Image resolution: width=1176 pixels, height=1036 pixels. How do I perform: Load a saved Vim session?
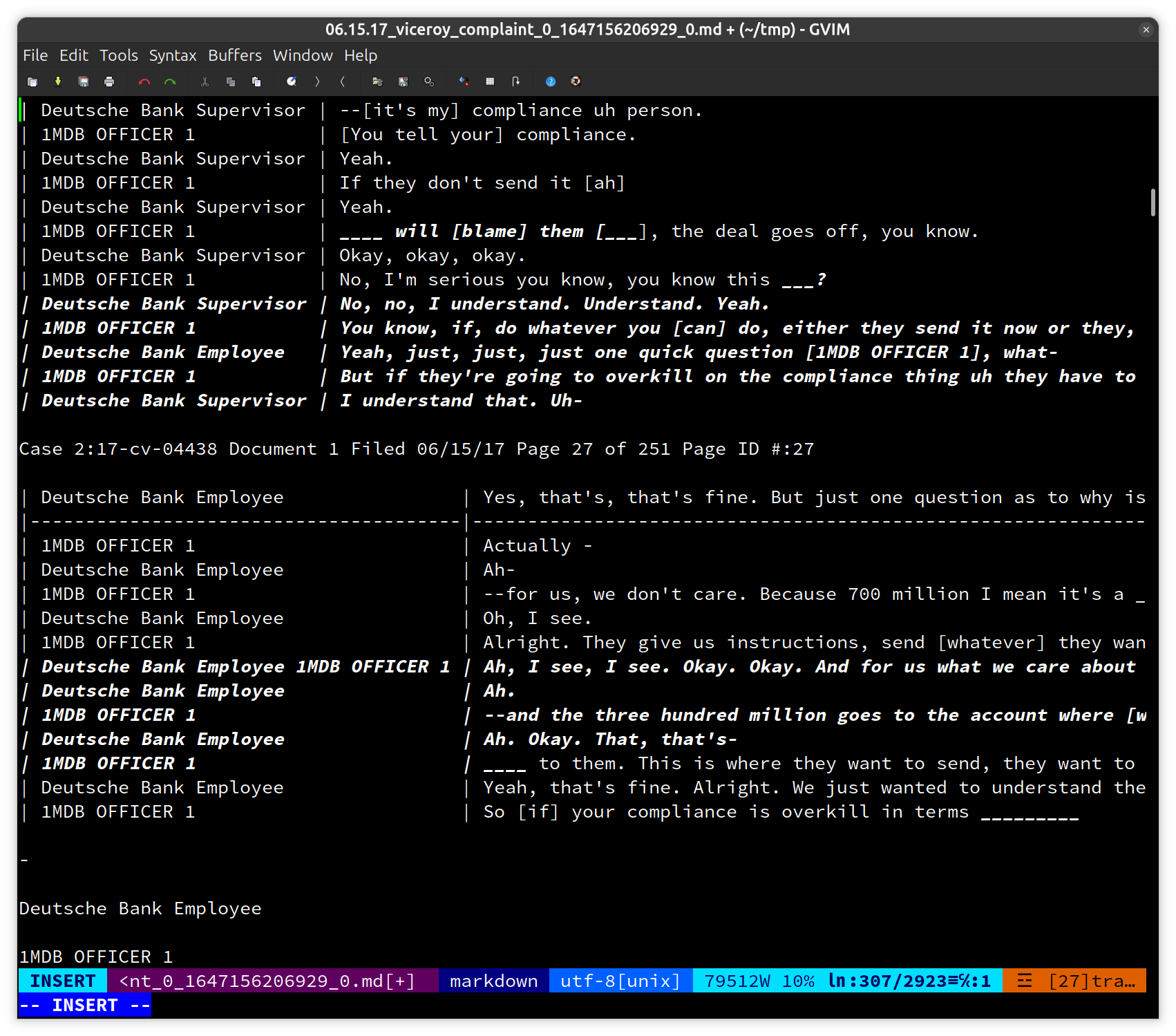click(x=377, y=82)
